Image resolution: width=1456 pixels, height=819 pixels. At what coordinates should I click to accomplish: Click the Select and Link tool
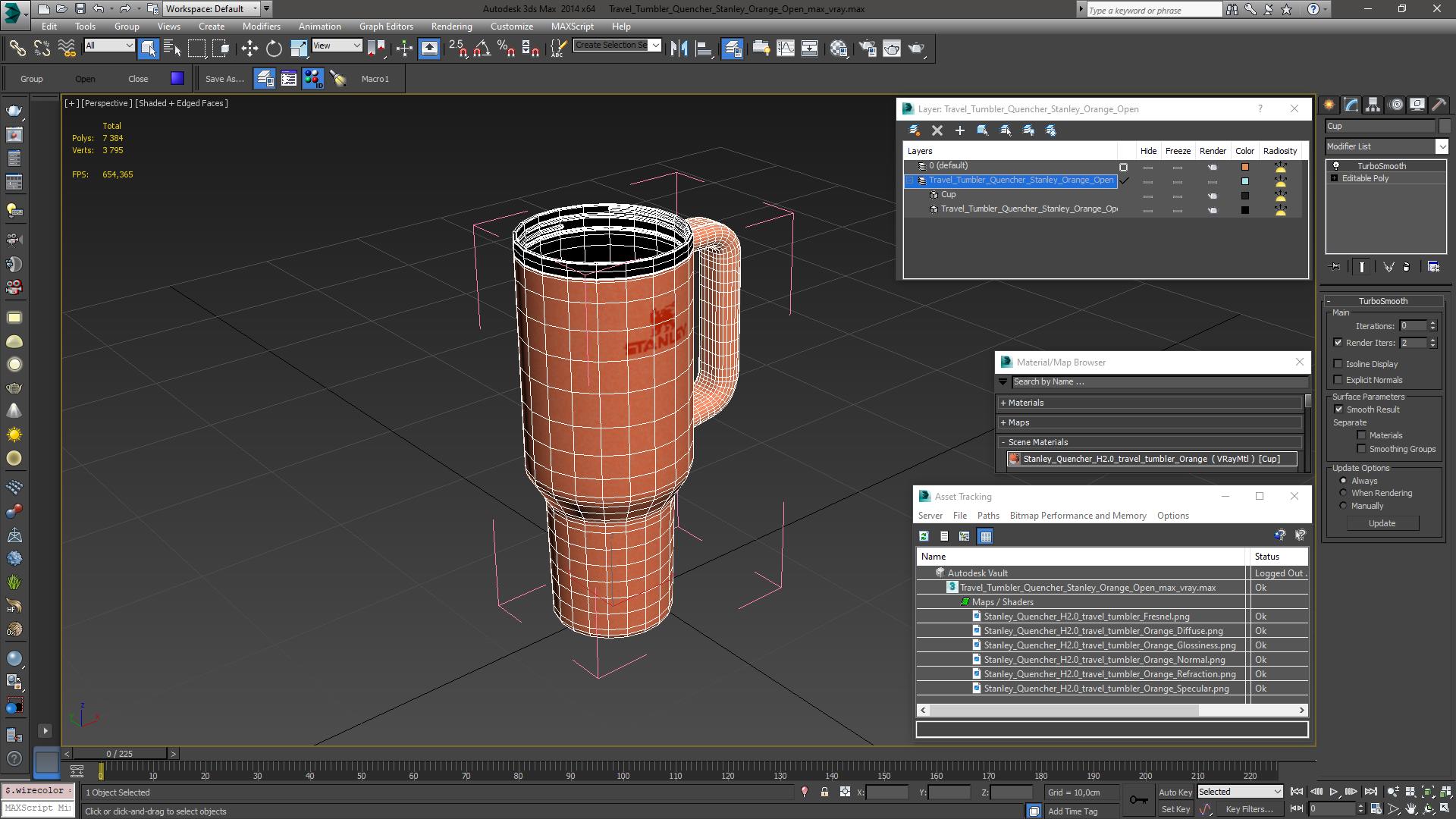coord(17,49)
